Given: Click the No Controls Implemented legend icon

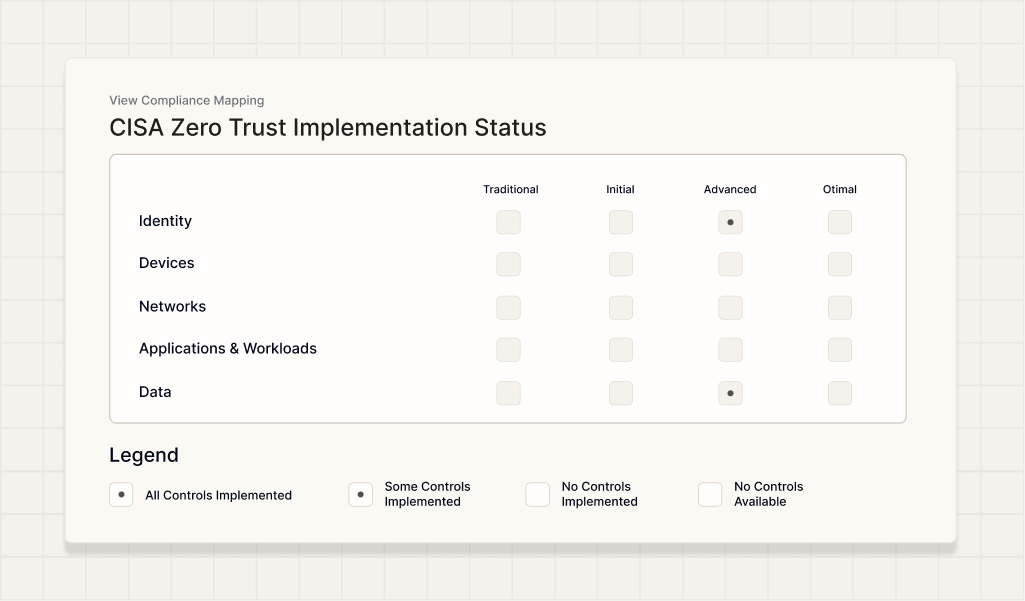Looking at the screenshot, I should [537, 494].
